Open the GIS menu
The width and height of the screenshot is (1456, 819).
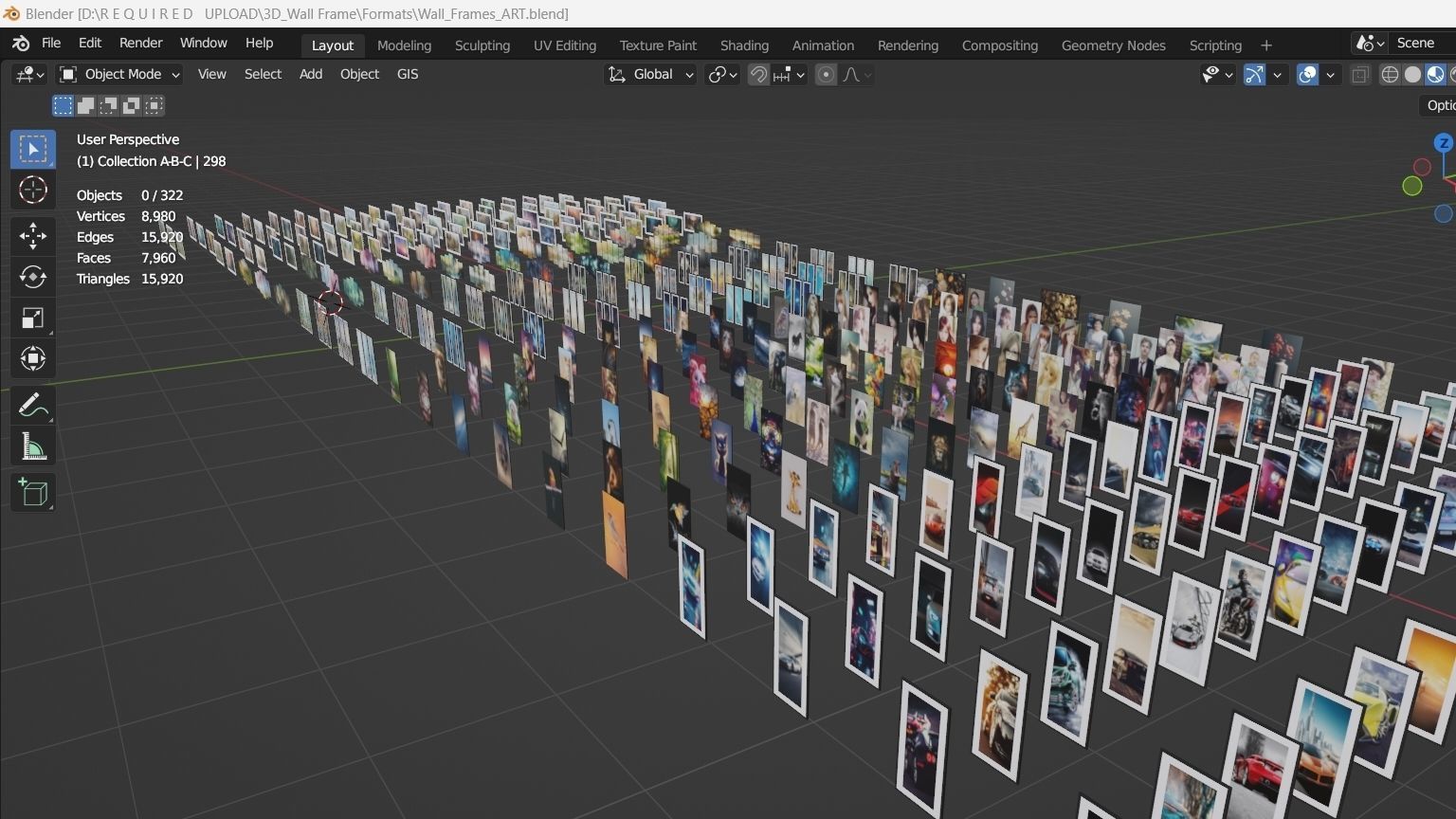[x=408, y=75]
